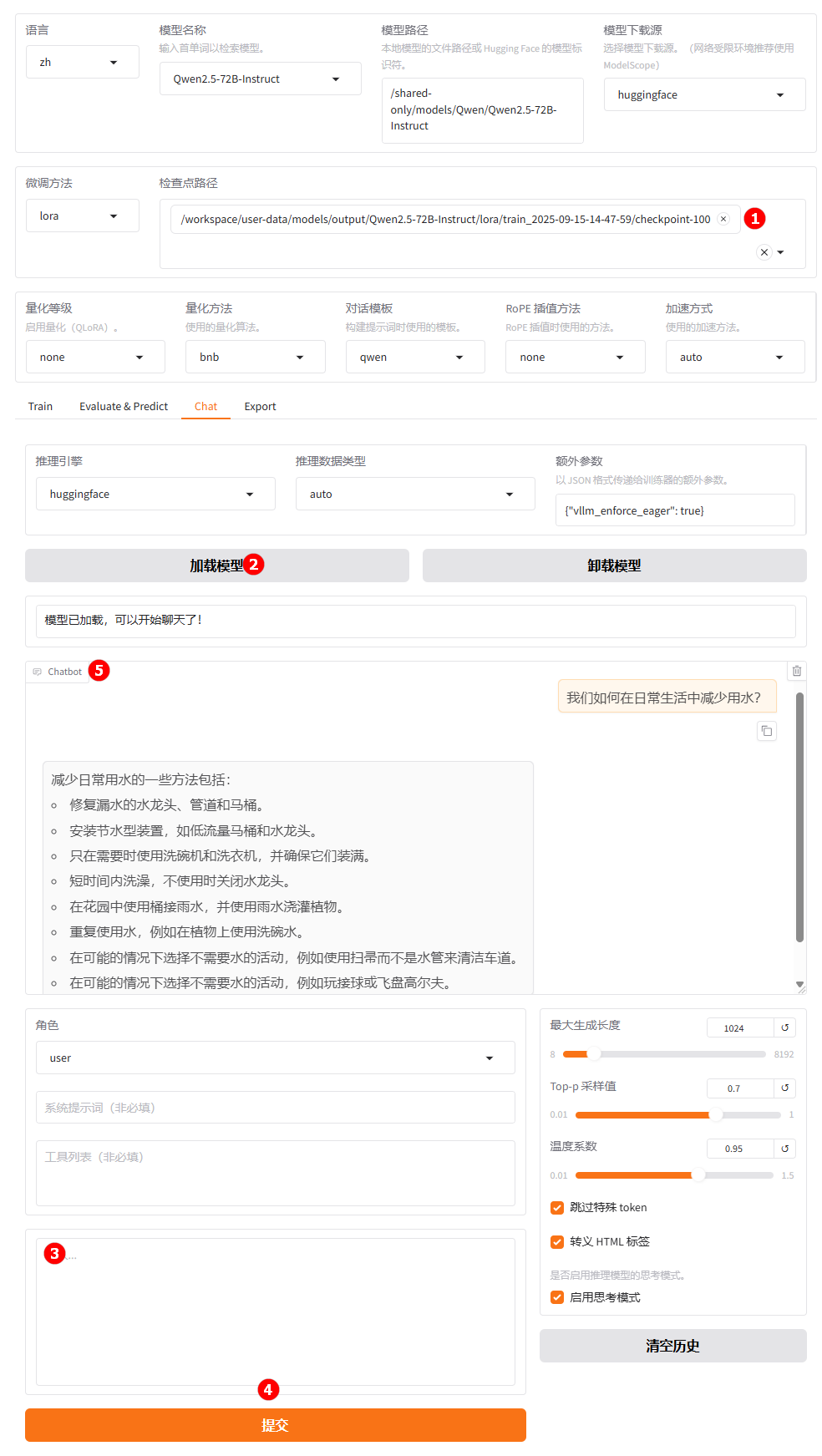Viewport: 822px width, 1456px height.
Task: Expand the inference engine huggingface dropdown
Action: pyautogui.click(x=155, y=495)
